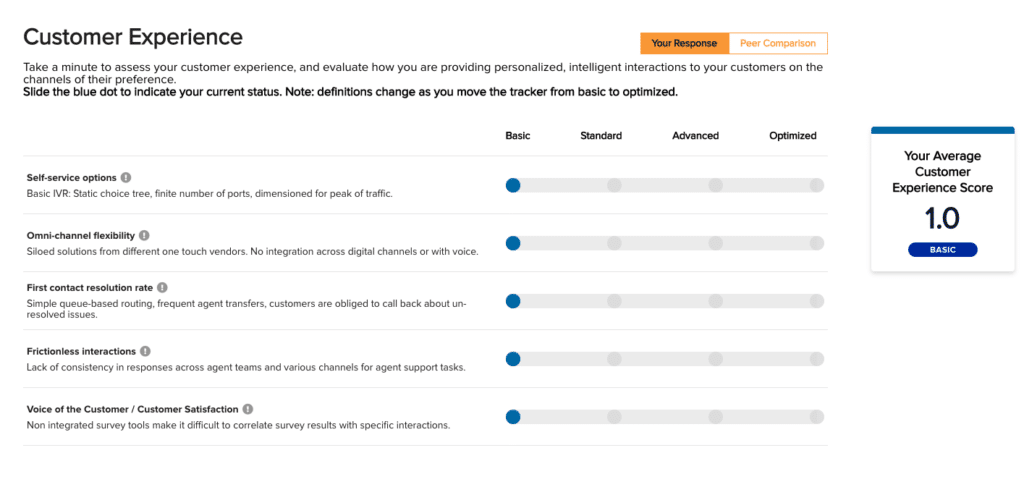Set Frictionless interactions slider to Standard
The height and width of the screenshot is (495, 1024).
click(614, 359)
